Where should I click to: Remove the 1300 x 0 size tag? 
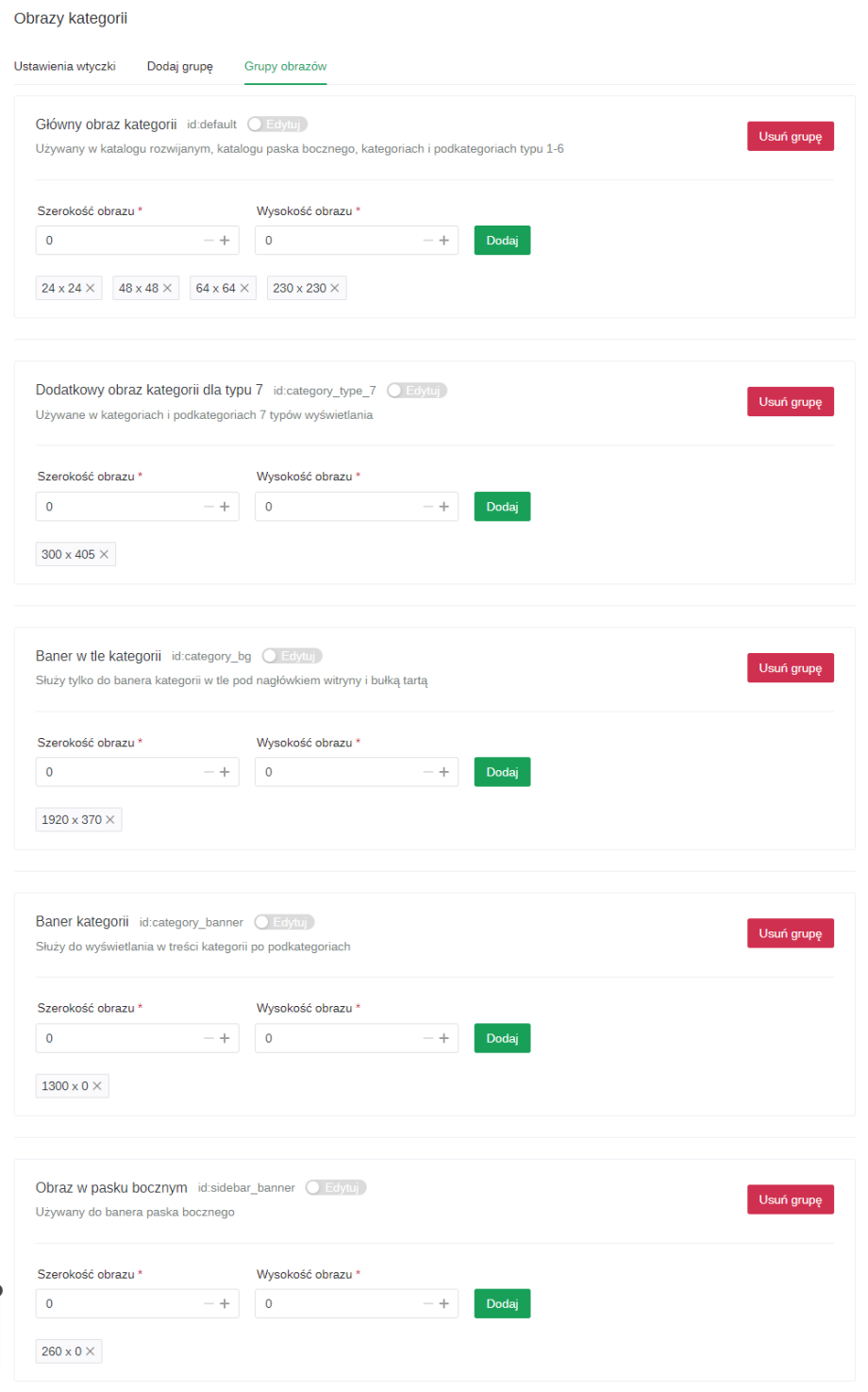coord(97,1086)
